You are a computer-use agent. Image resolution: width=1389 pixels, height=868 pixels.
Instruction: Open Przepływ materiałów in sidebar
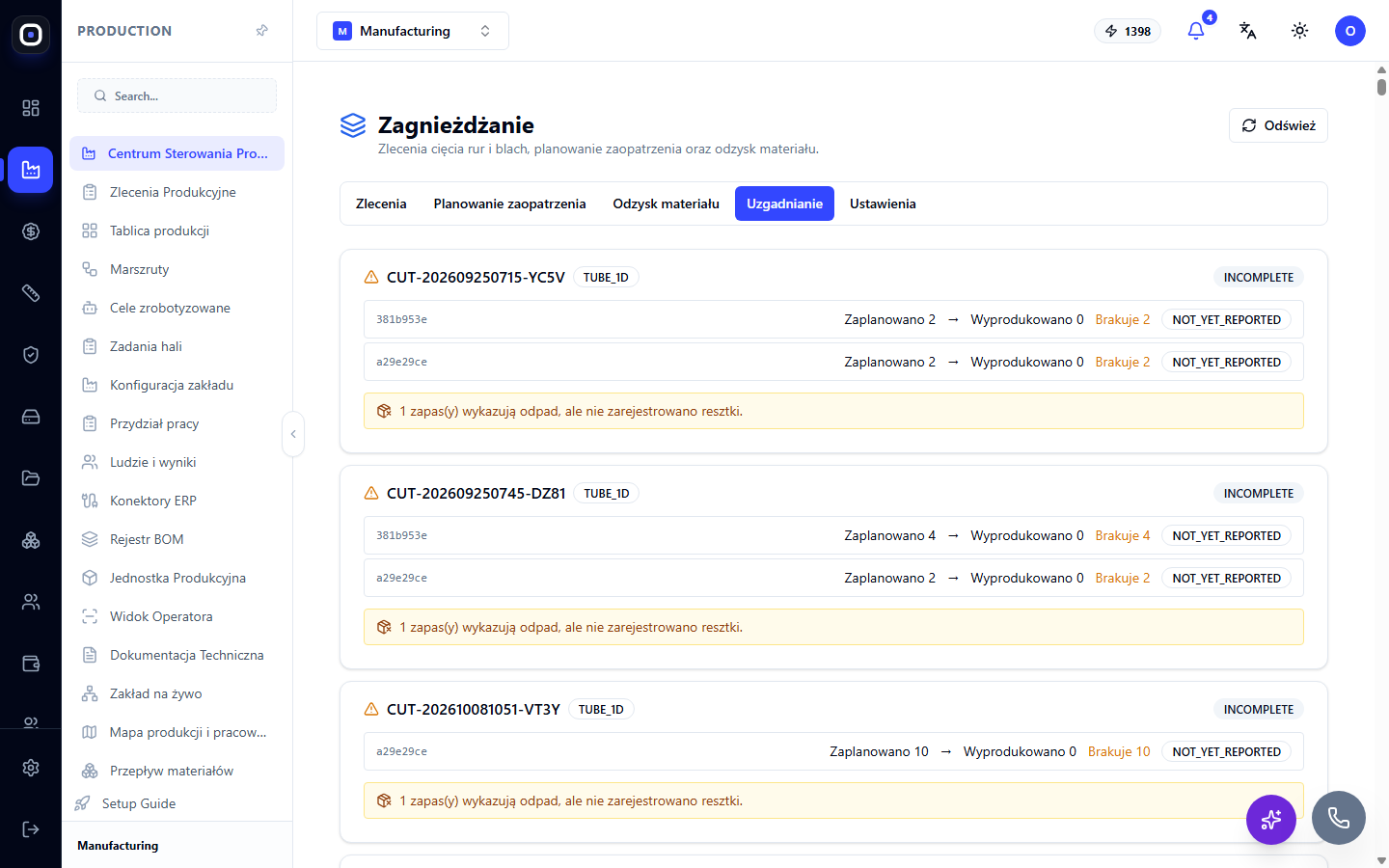coord(177,771)
